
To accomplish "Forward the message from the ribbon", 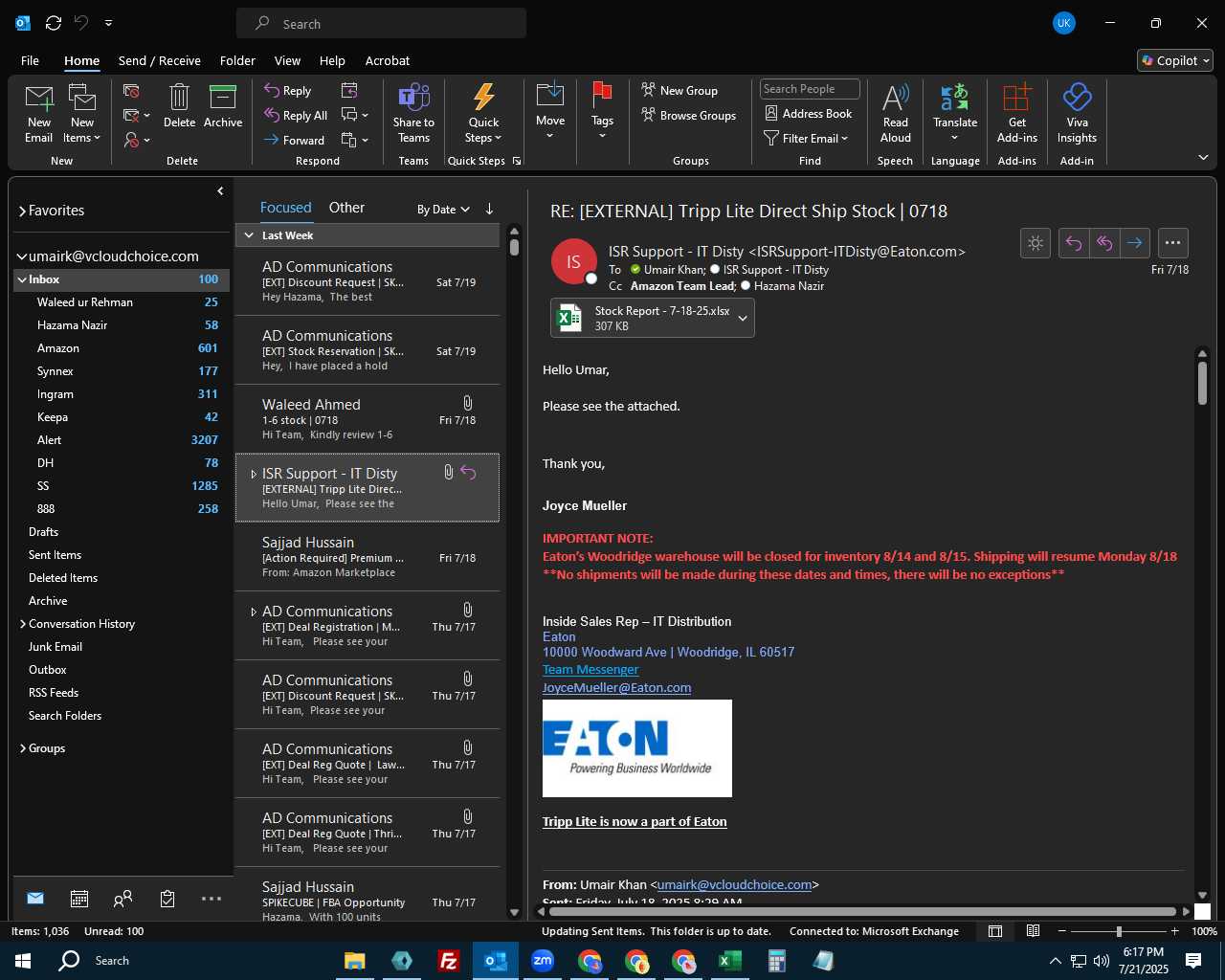I will click(295, 140).
